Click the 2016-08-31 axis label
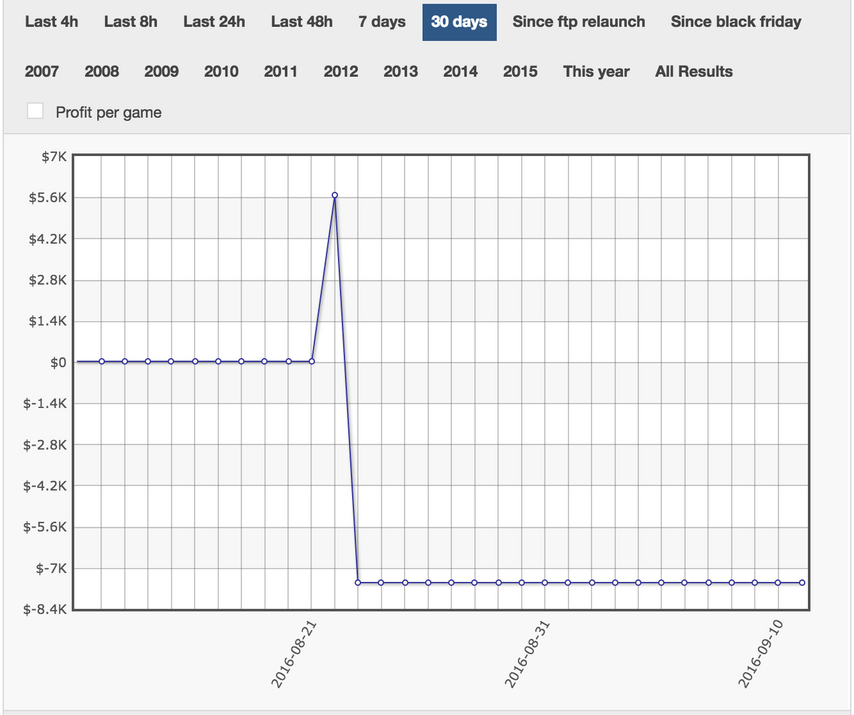The image size is (854, 715). [x=527, y=654]
